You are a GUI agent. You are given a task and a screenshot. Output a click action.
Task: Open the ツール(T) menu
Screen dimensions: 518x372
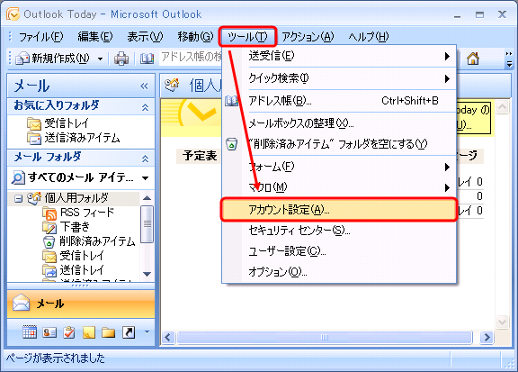pos(248,36)
